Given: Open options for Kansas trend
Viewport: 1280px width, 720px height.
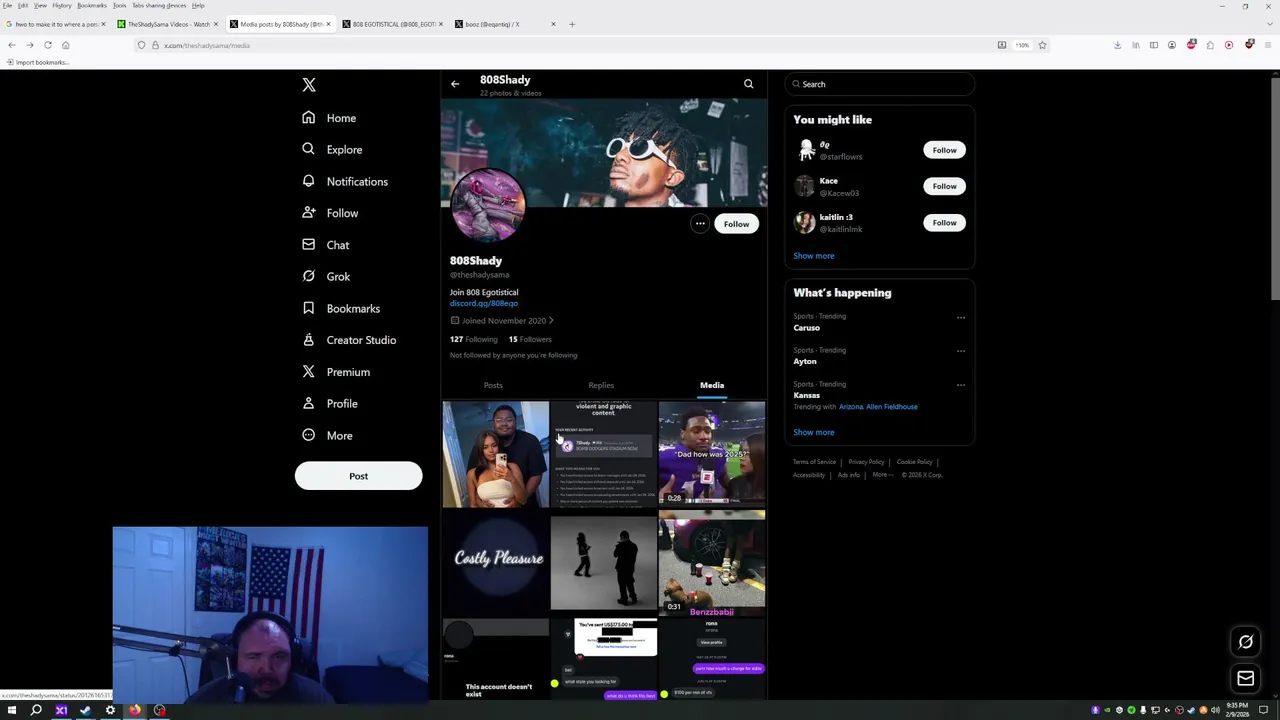Looking at the screenshot, I should coord(961,386).
